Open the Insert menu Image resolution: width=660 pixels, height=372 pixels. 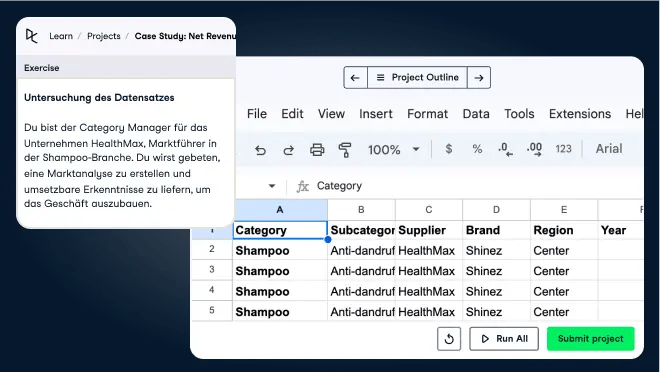click(375, 114)
